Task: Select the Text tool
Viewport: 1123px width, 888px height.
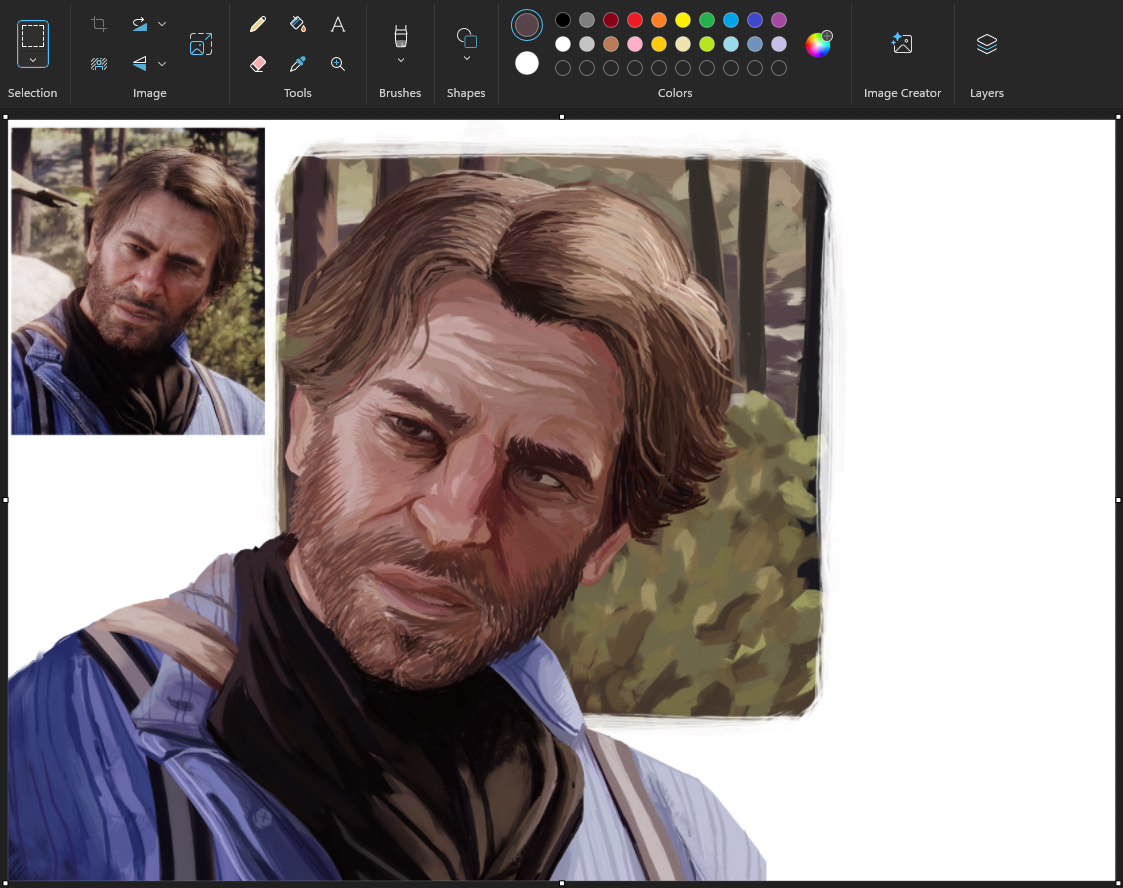Action: click(338, 24)
